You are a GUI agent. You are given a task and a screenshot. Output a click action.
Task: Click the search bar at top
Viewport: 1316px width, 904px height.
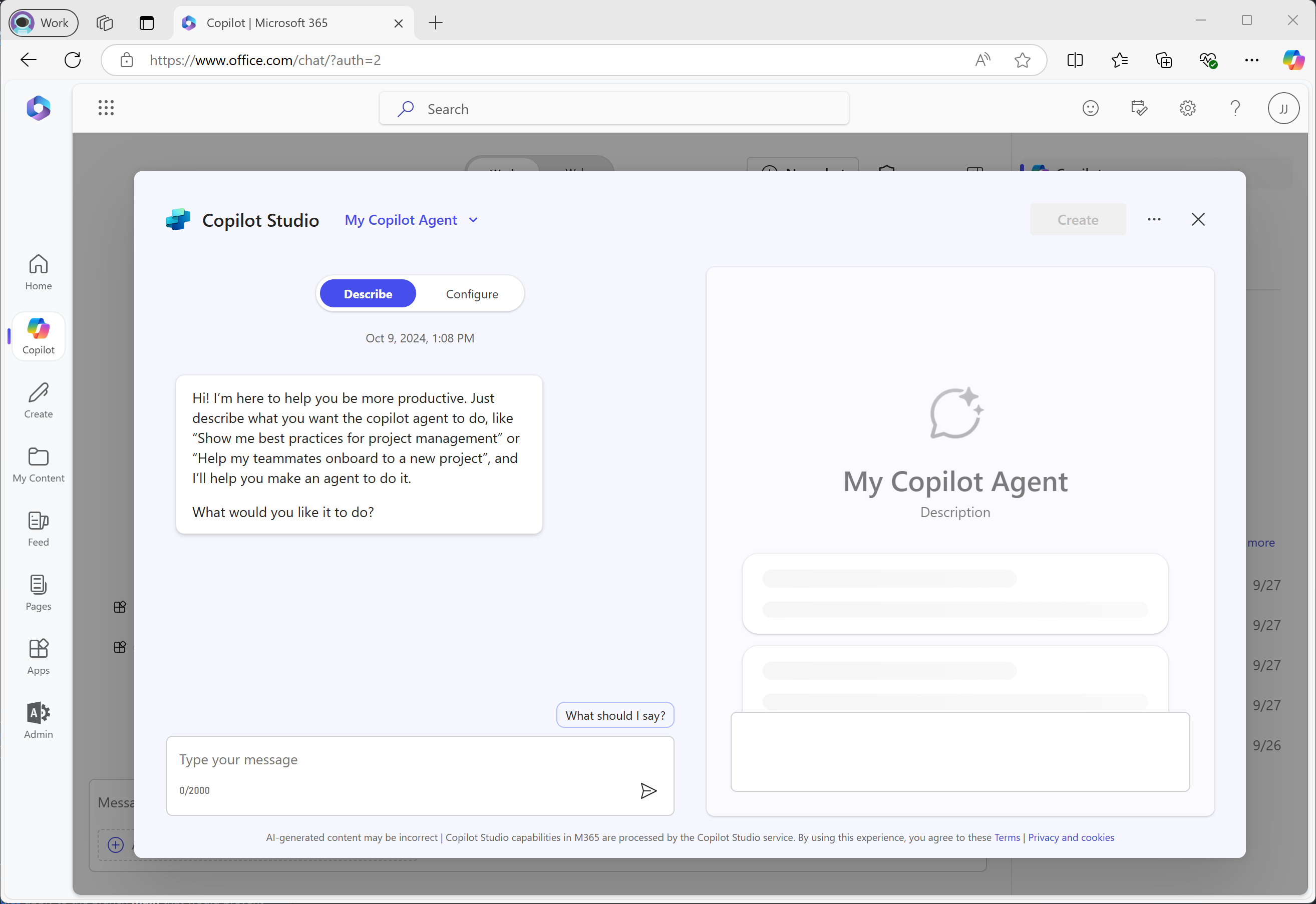(x=614, y=108)
